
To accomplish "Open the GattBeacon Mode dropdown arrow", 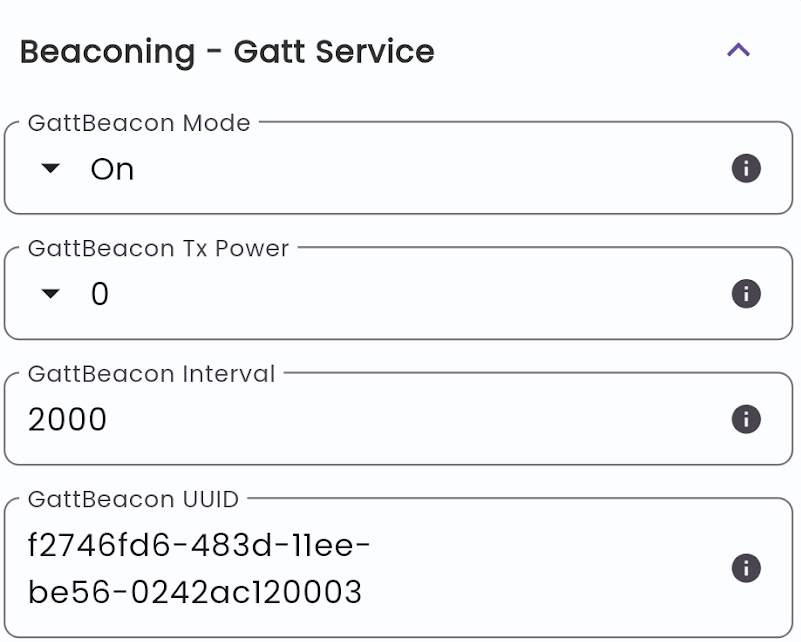I will coord(48,169).
